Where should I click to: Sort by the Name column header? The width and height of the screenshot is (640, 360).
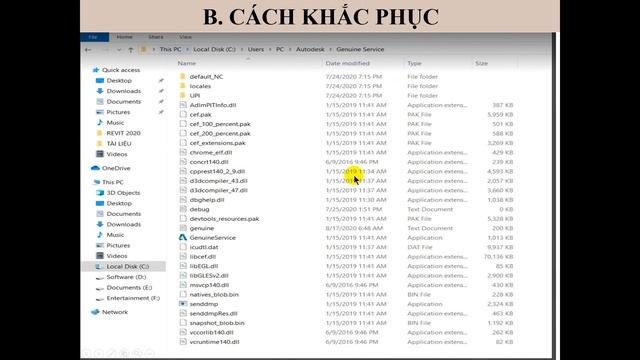pos(187,63)
